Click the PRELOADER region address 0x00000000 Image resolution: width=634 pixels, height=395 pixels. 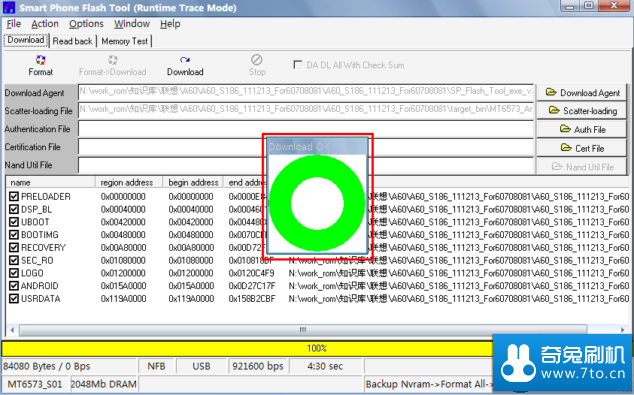tap(123, 196)
